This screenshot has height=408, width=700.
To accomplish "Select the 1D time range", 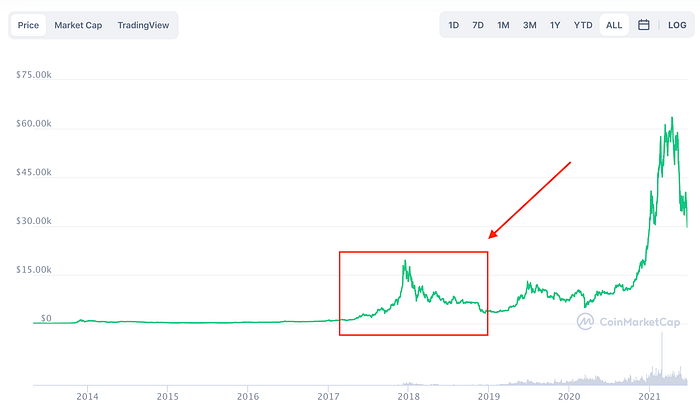I will pos(454,25).
